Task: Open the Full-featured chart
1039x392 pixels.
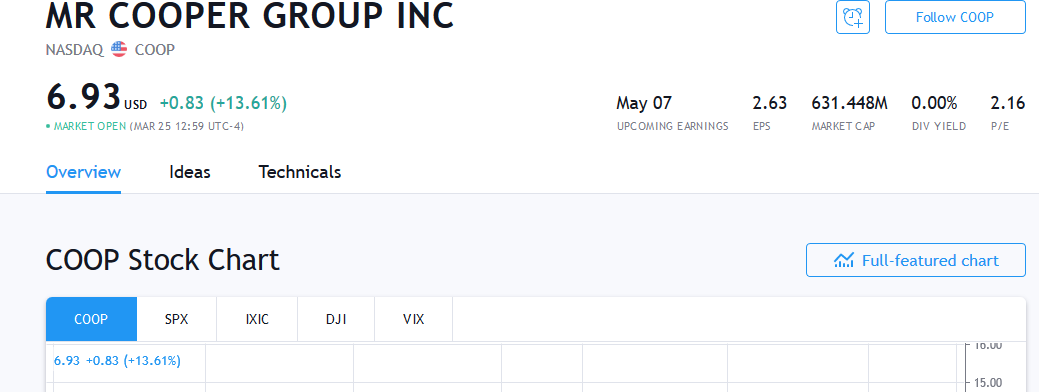Action: [x=916, y=260]
